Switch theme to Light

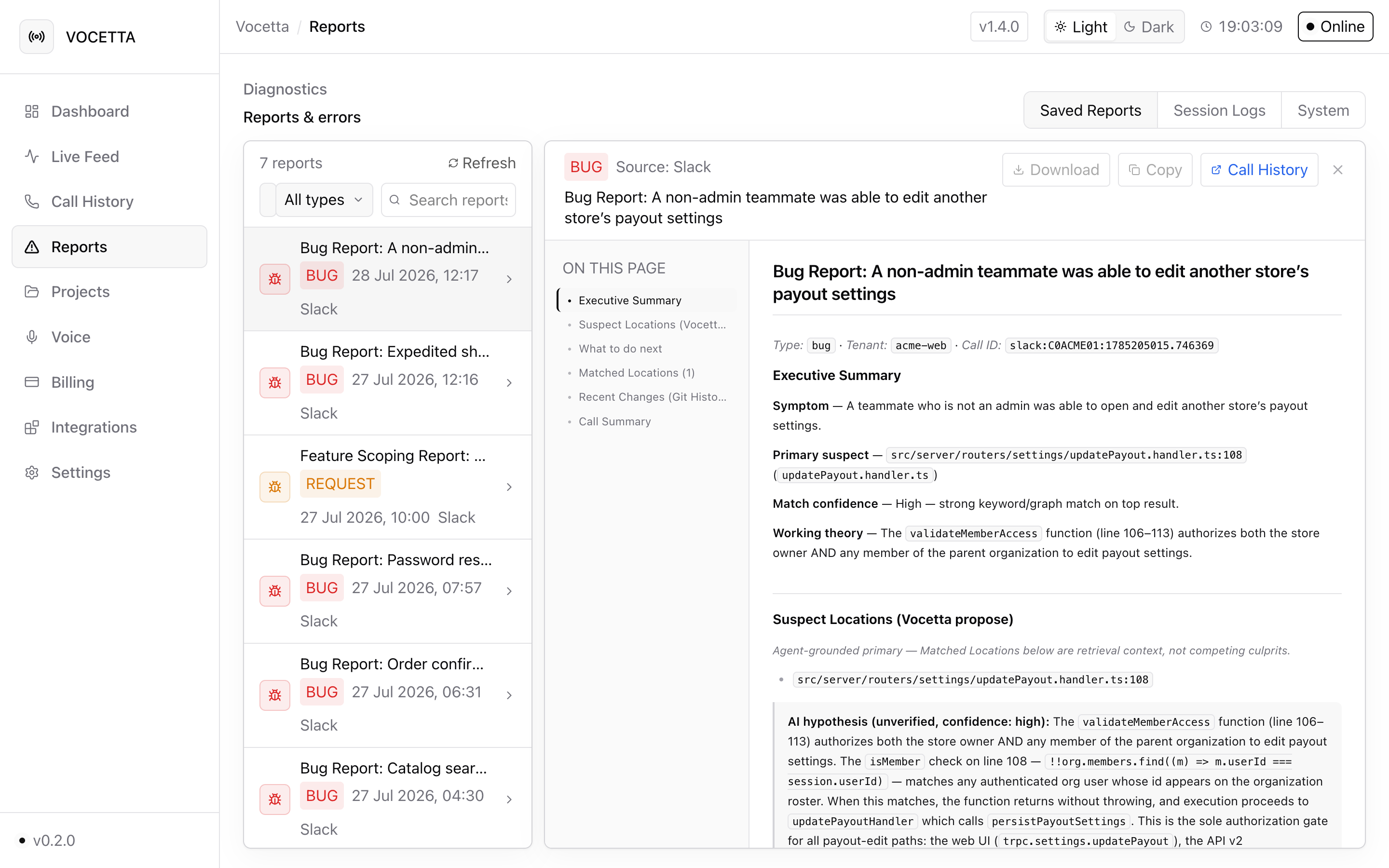(x=1081, y=27)
